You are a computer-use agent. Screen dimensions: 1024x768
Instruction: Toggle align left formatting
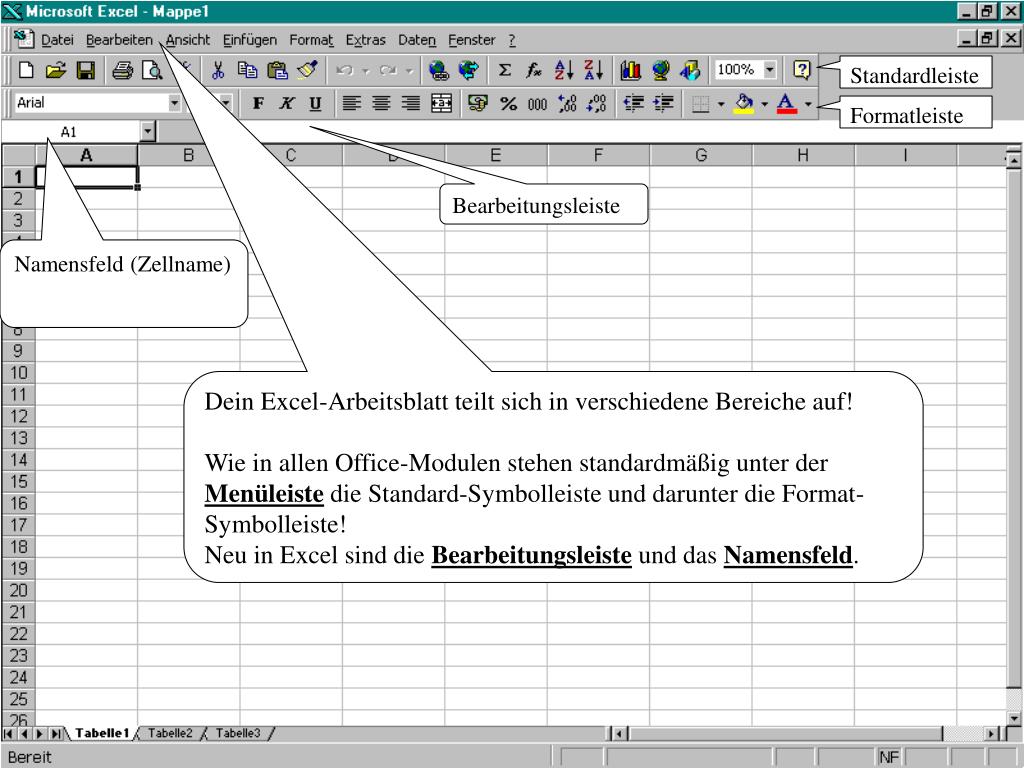point(351,103)
